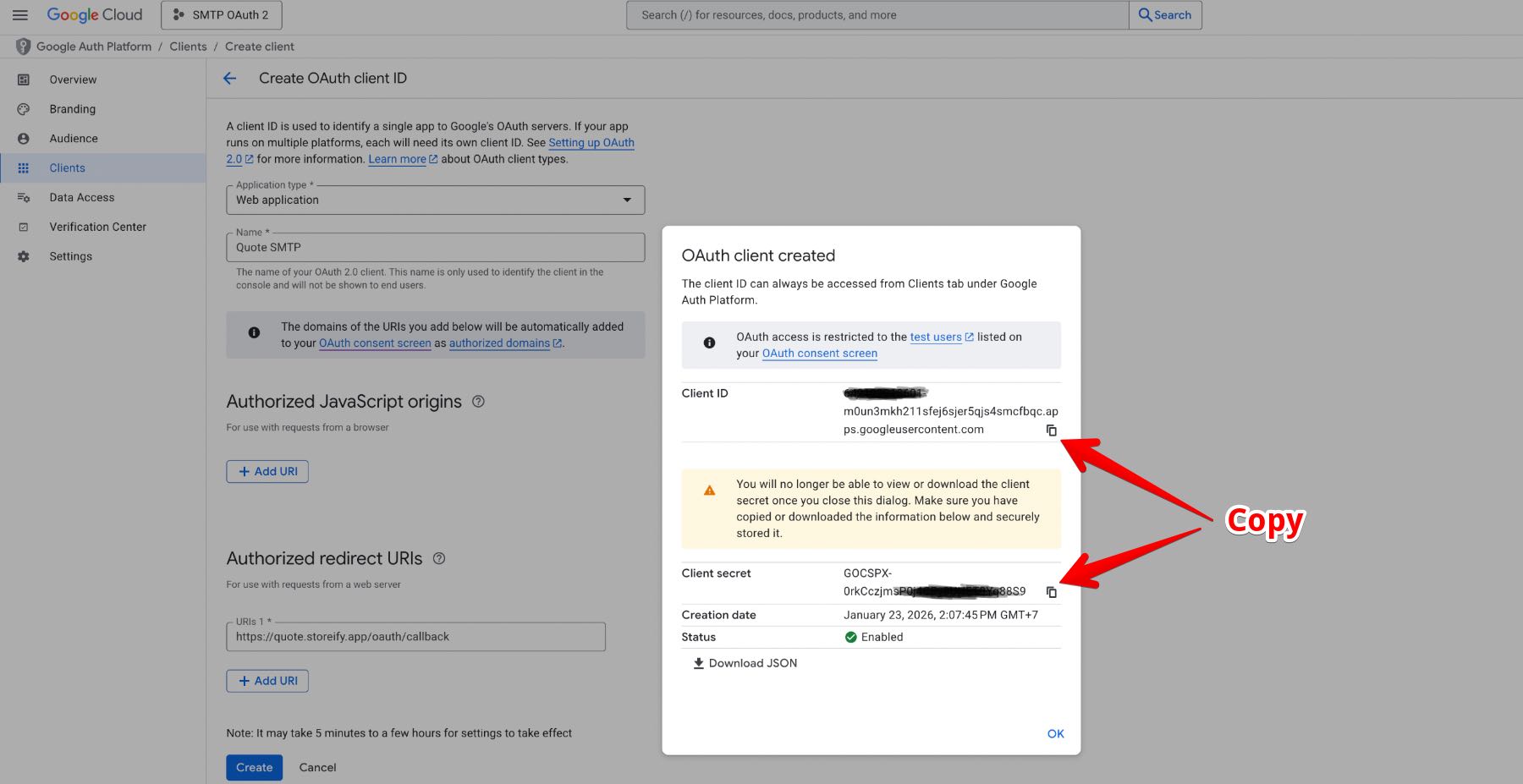1523x784 pixels.
Task: Focus the search resources field
Action: [877, 15]
